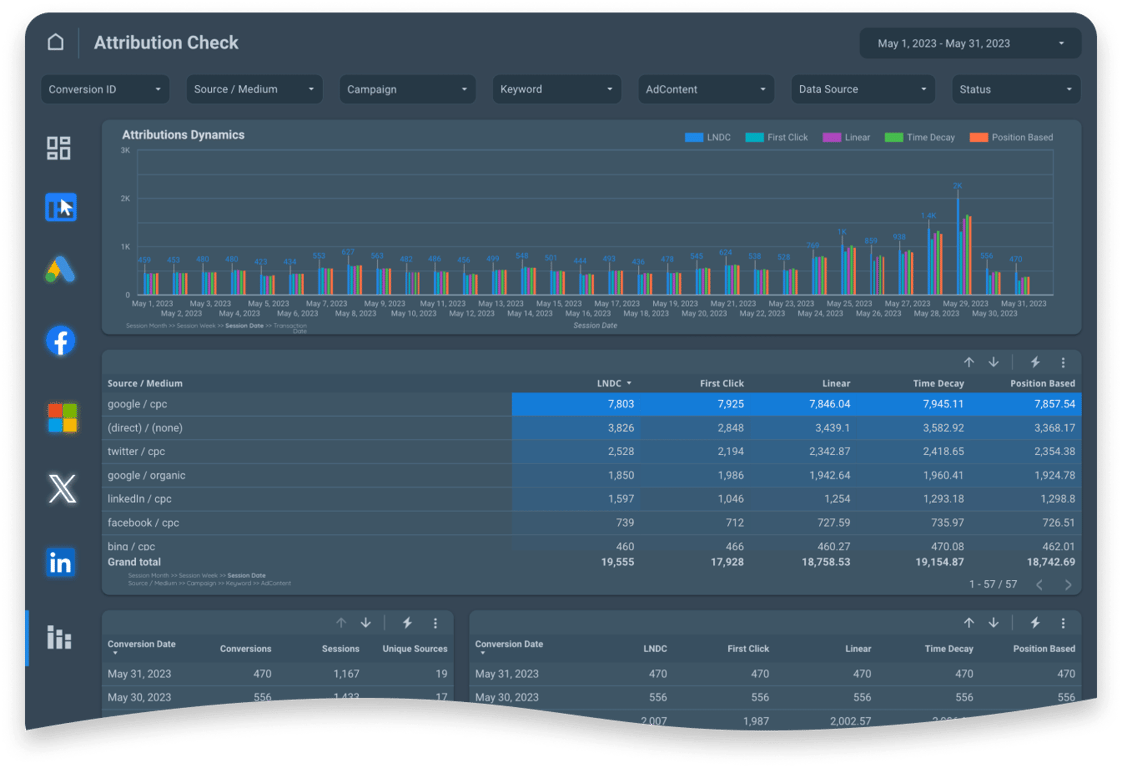1122x768 pixels.
Task: Go to the Home icon
Action: (x=56, y=42)
